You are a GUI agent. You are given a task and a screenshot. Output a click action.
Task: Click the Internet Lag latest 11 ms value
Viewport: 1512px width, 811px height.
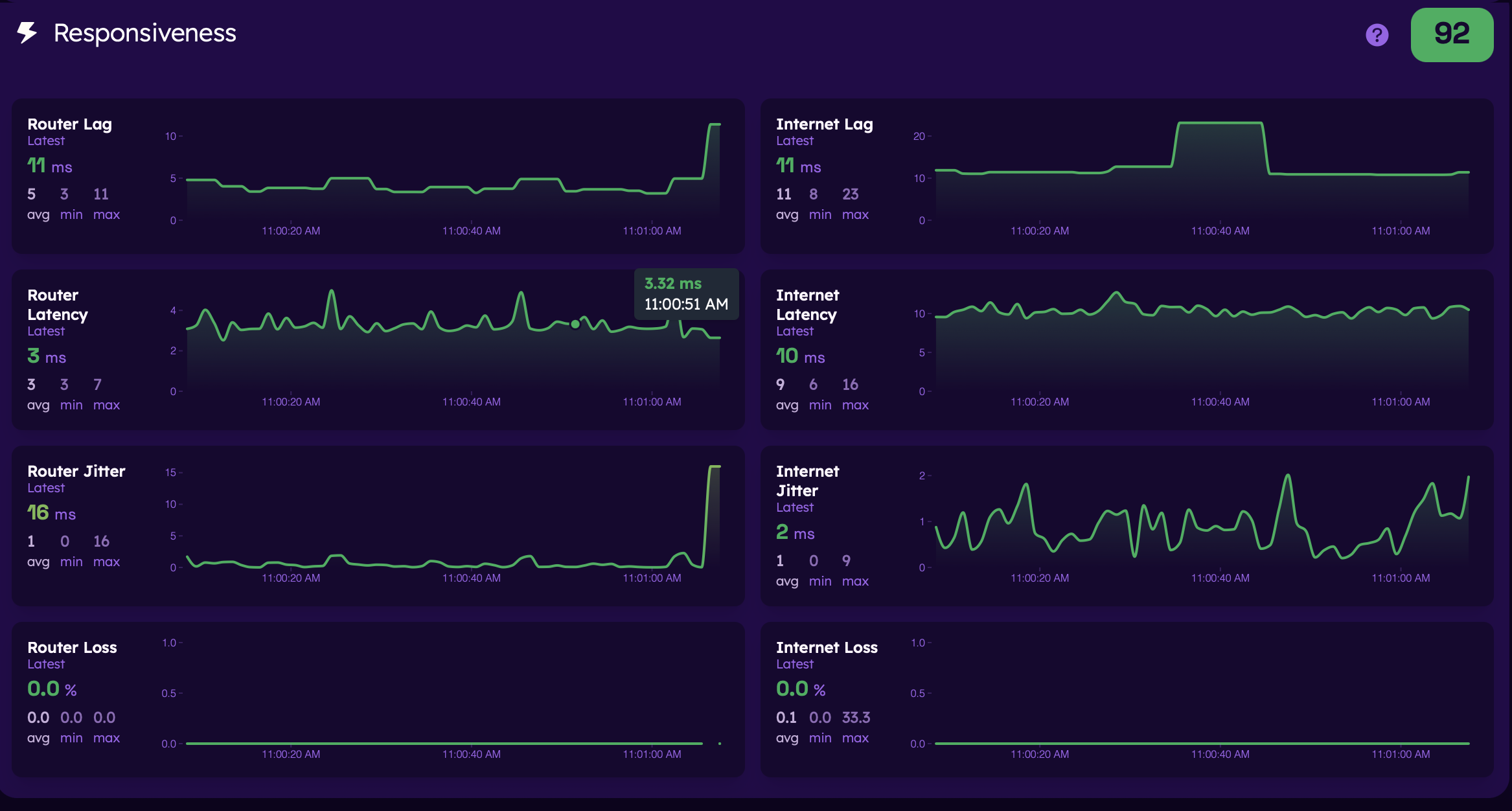click(799, 166)
